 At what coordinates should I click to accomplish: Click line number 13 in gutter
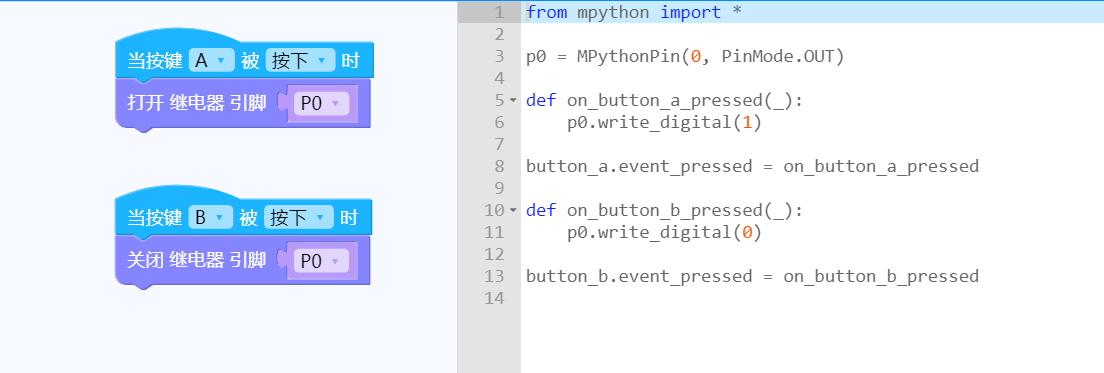[494, 276]
